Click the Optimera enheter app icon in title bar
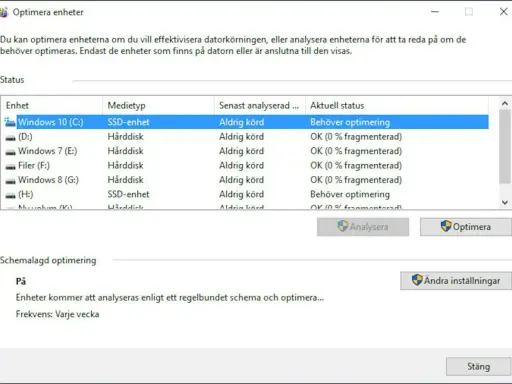This screenshot has height=384, width=512. point(3,12)
